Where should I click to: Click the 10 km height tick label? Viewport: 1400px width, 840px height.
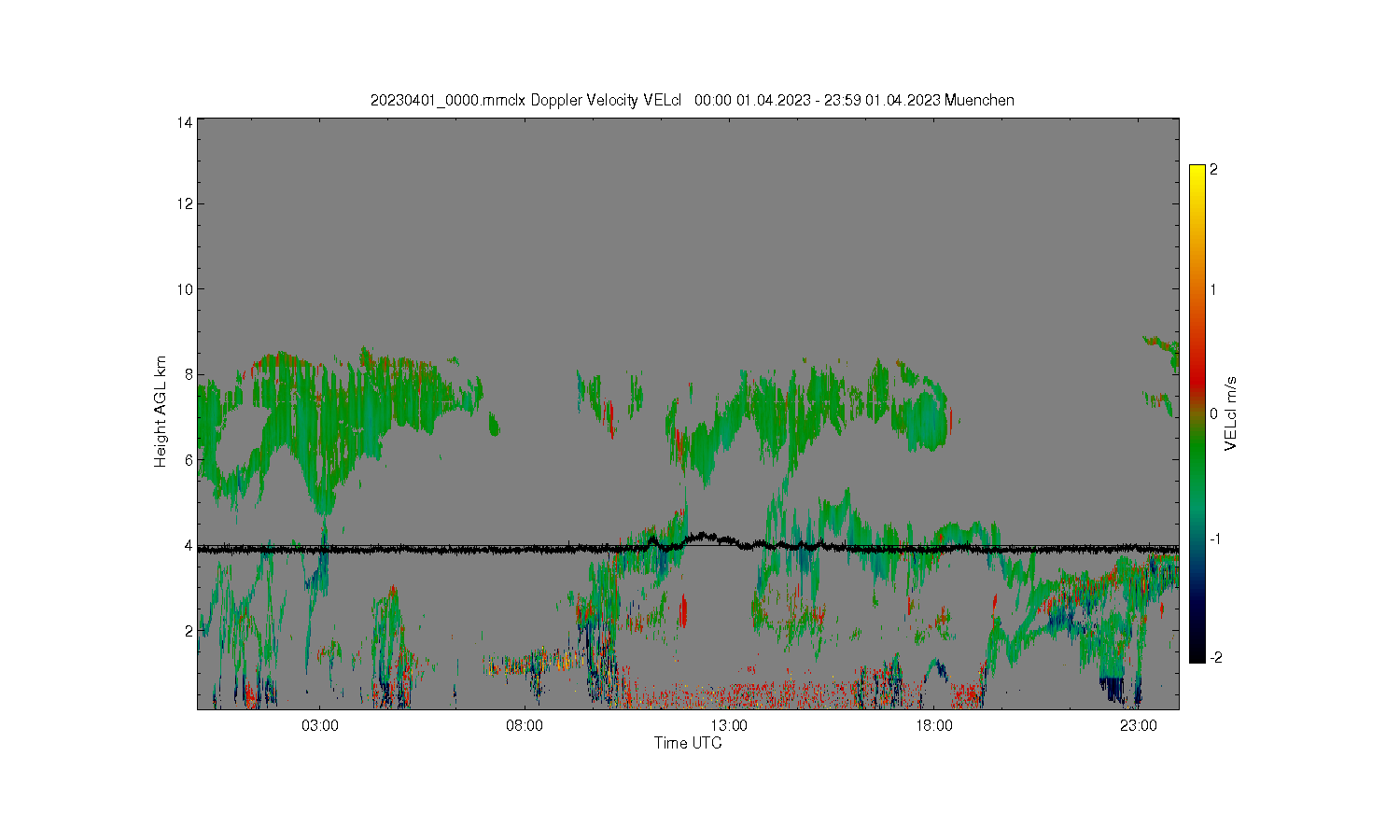[185, 289]
